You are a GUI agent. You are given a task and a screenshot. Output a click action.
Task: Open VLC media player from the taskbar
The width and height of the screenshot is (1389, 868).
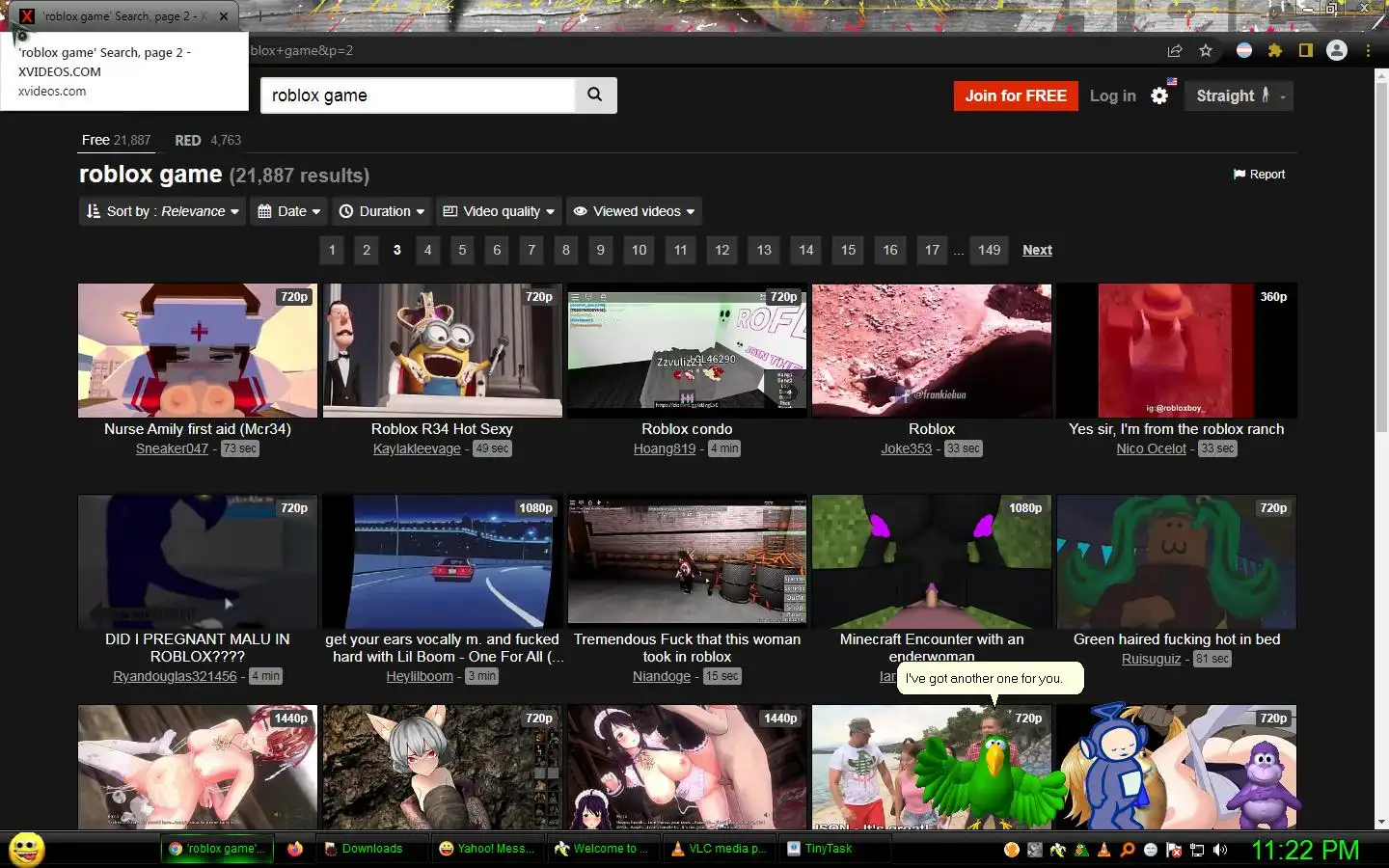click(719, 849)
